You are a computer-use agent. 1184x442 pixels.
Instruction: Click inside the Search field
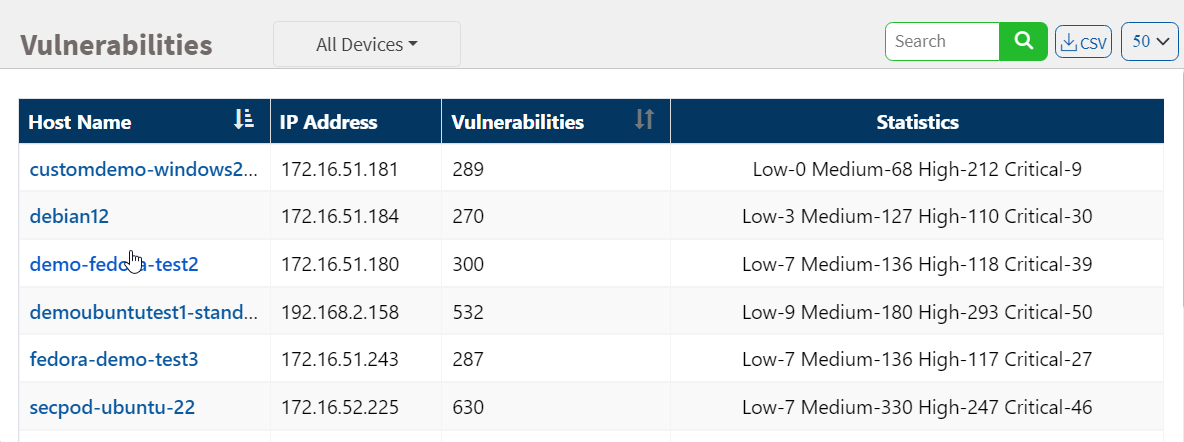tap(942, 41)
